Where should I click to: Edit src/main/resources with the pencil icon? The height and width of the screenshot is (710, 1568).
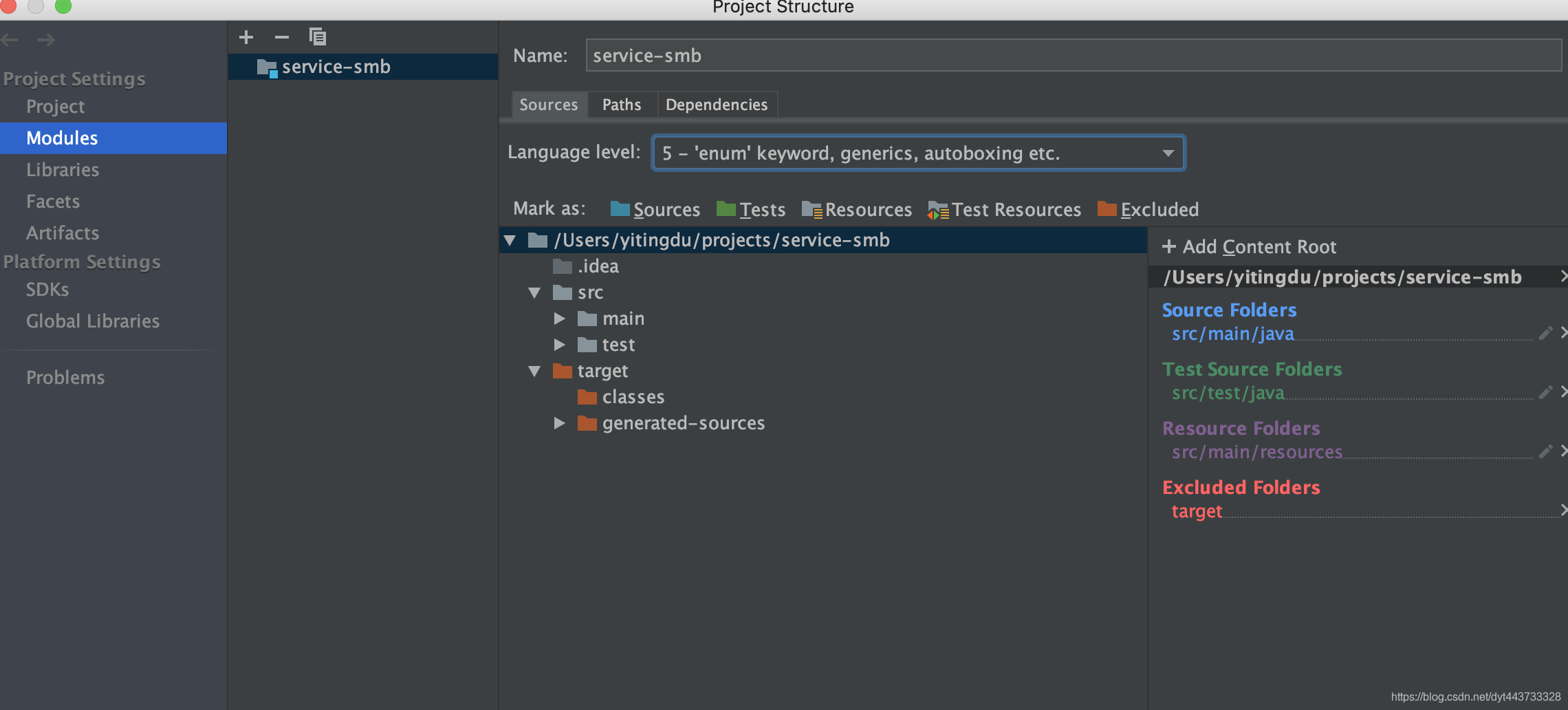pyautogui.click(x=1545, y=451)
